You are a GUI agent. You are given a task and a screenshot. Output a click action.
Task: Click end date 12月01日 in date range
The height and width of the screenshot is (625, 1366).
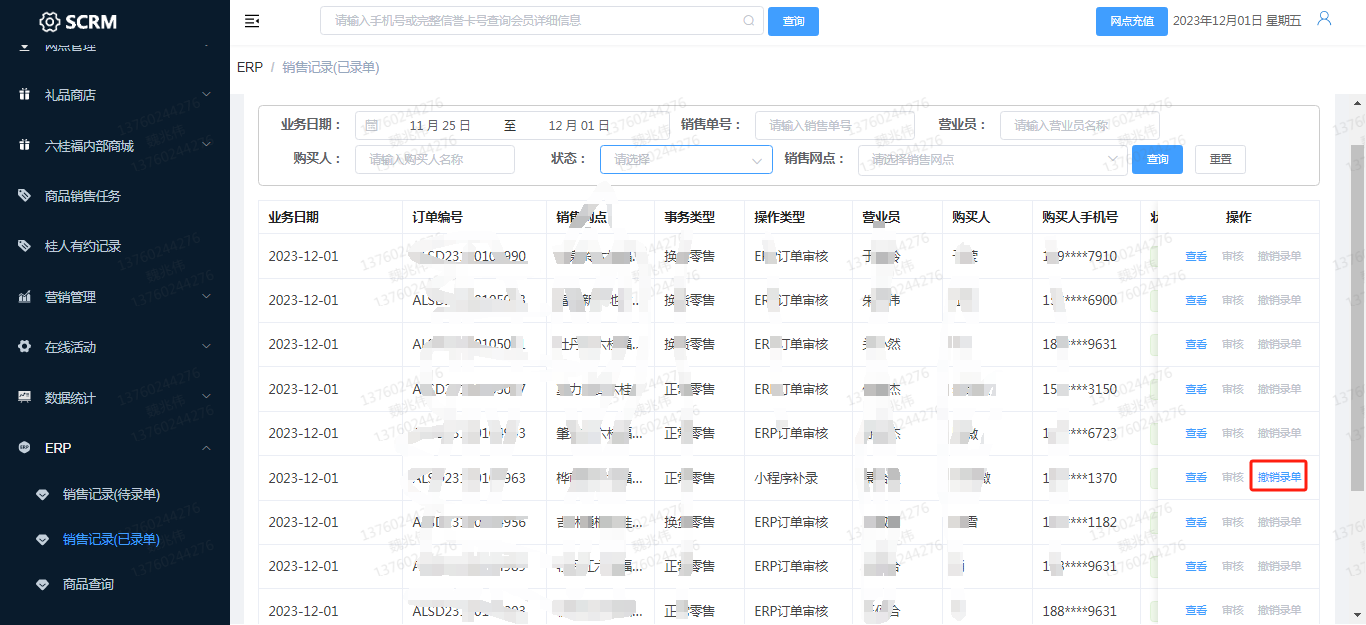coord(579,125)
